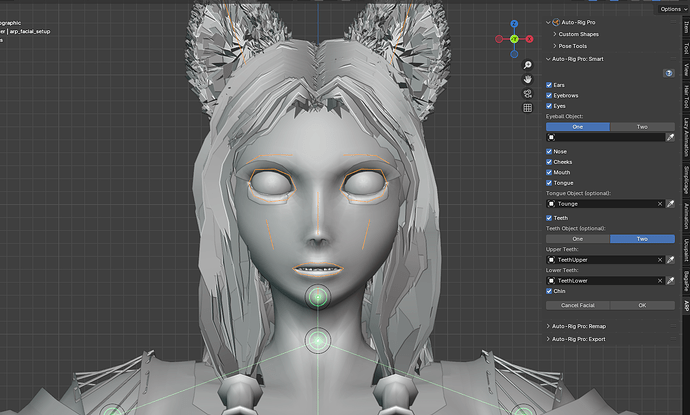The height and width of the screenshot is (415, 690).
Task: Switch perspective/orthographic with grid icon
Action: pos(527,108)
